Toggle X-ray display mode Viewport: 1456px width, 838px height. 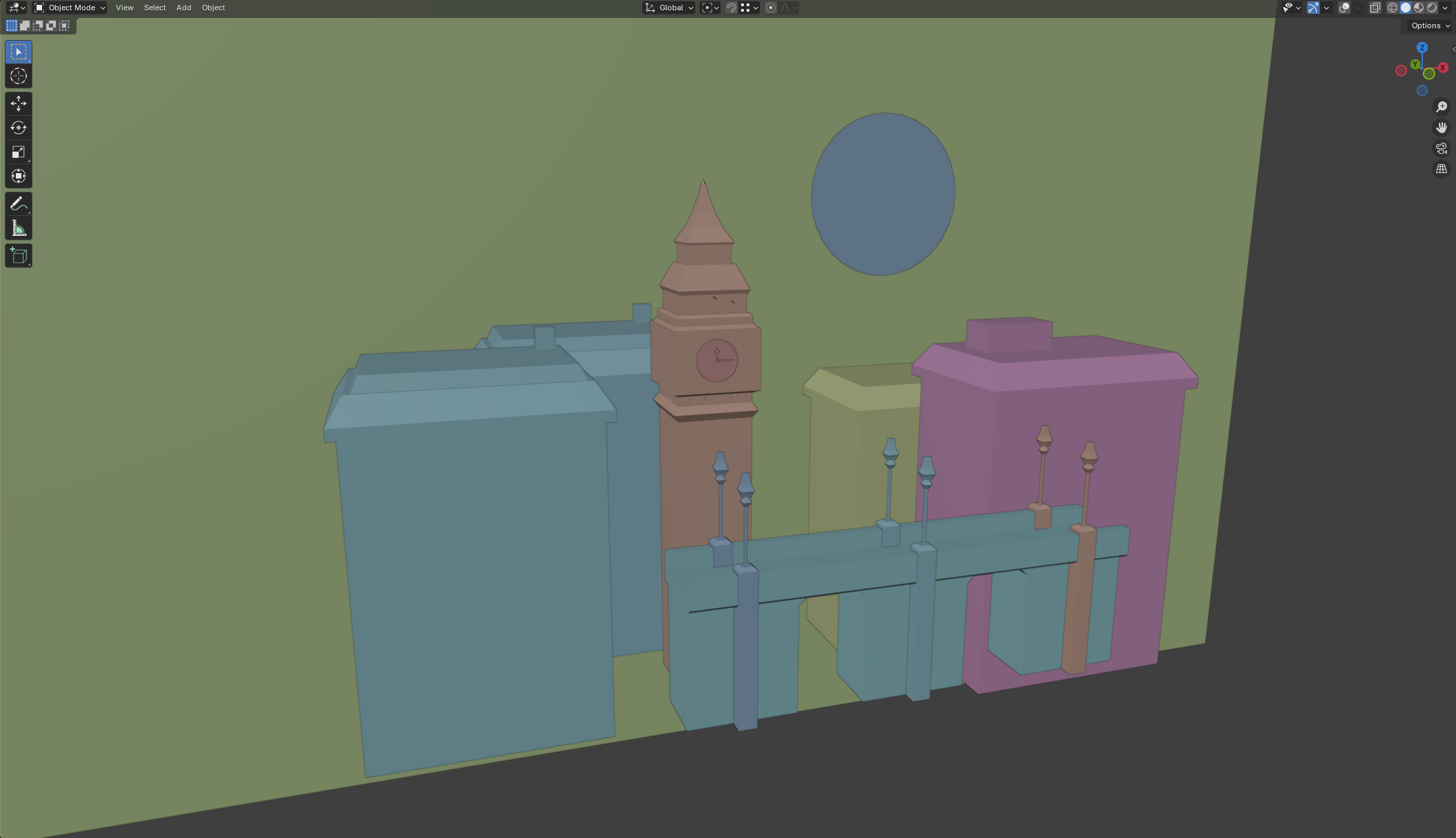tap(1375, 8)
